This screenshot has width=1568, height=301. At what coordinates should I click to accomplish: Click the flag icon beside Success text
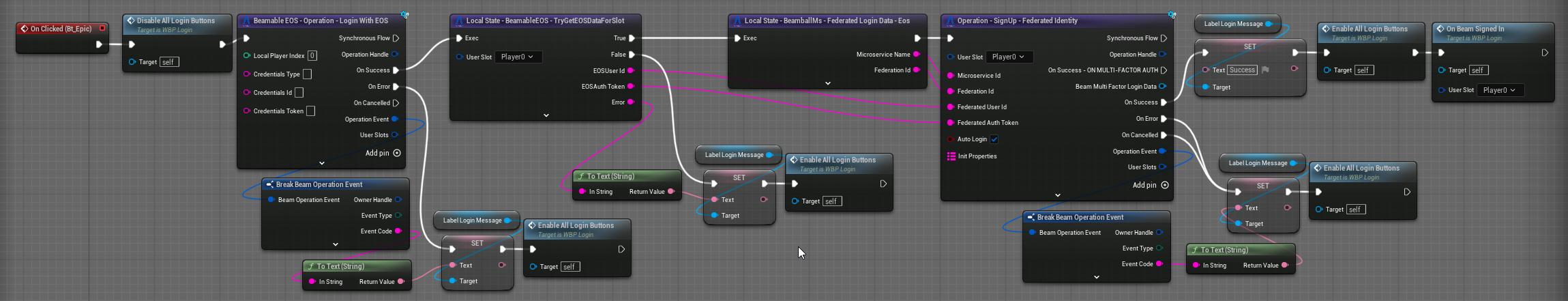pos(1265,70)
